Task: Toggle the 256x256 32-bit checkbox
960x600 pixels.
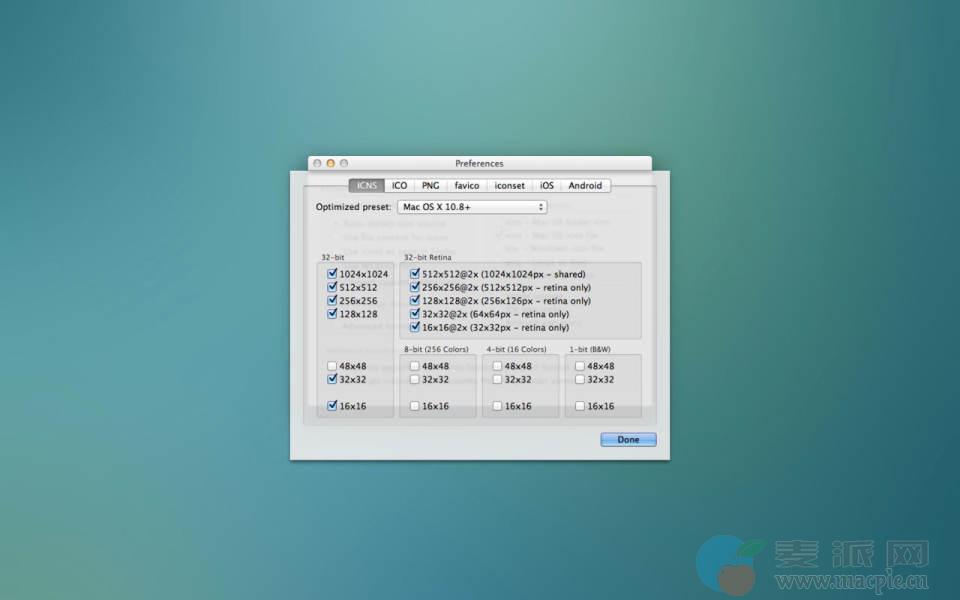Action: click(x=333, y=301)
